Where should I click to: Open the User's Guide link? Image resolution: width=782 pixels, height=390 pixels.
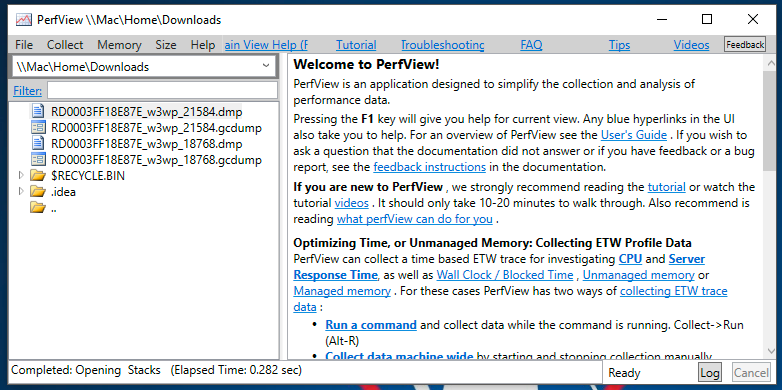pos(633,135)
